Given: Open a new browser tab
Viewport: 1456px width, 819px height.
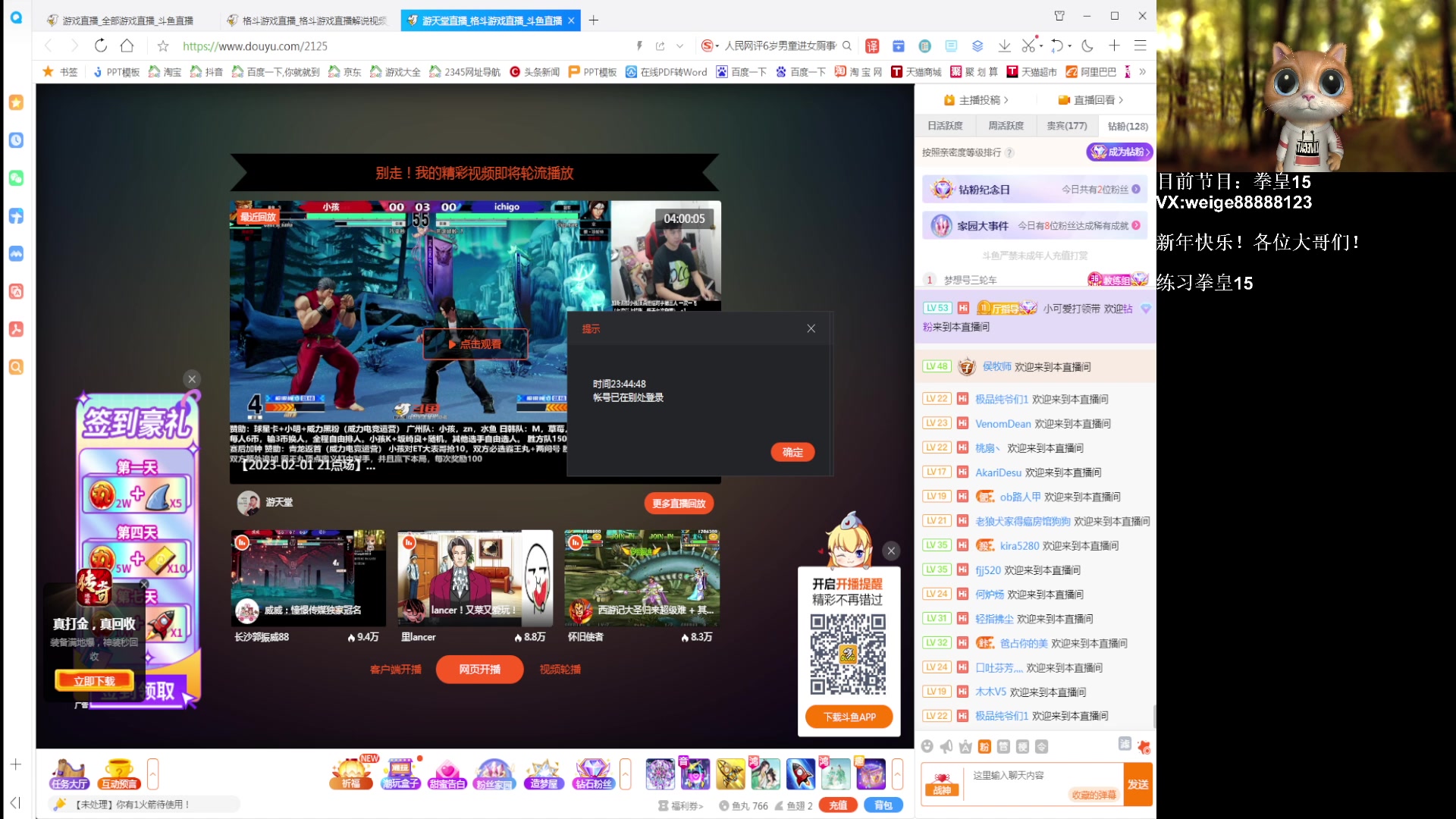Looking at the screenshot, I should pos(594,20).
